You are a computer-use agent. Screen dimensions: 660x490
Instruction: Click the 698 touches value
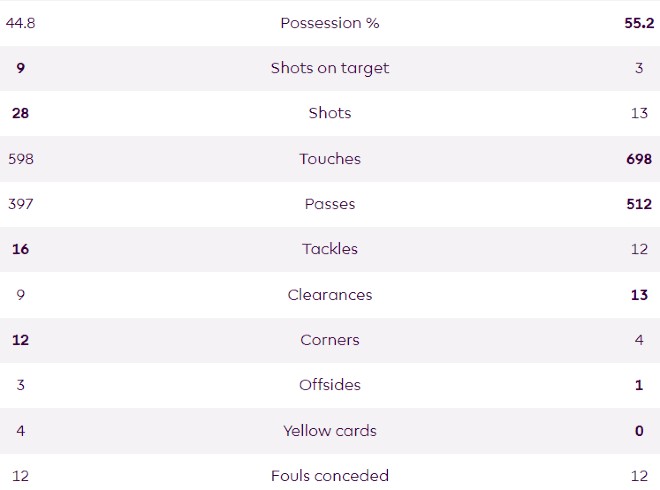pos(638,159)
